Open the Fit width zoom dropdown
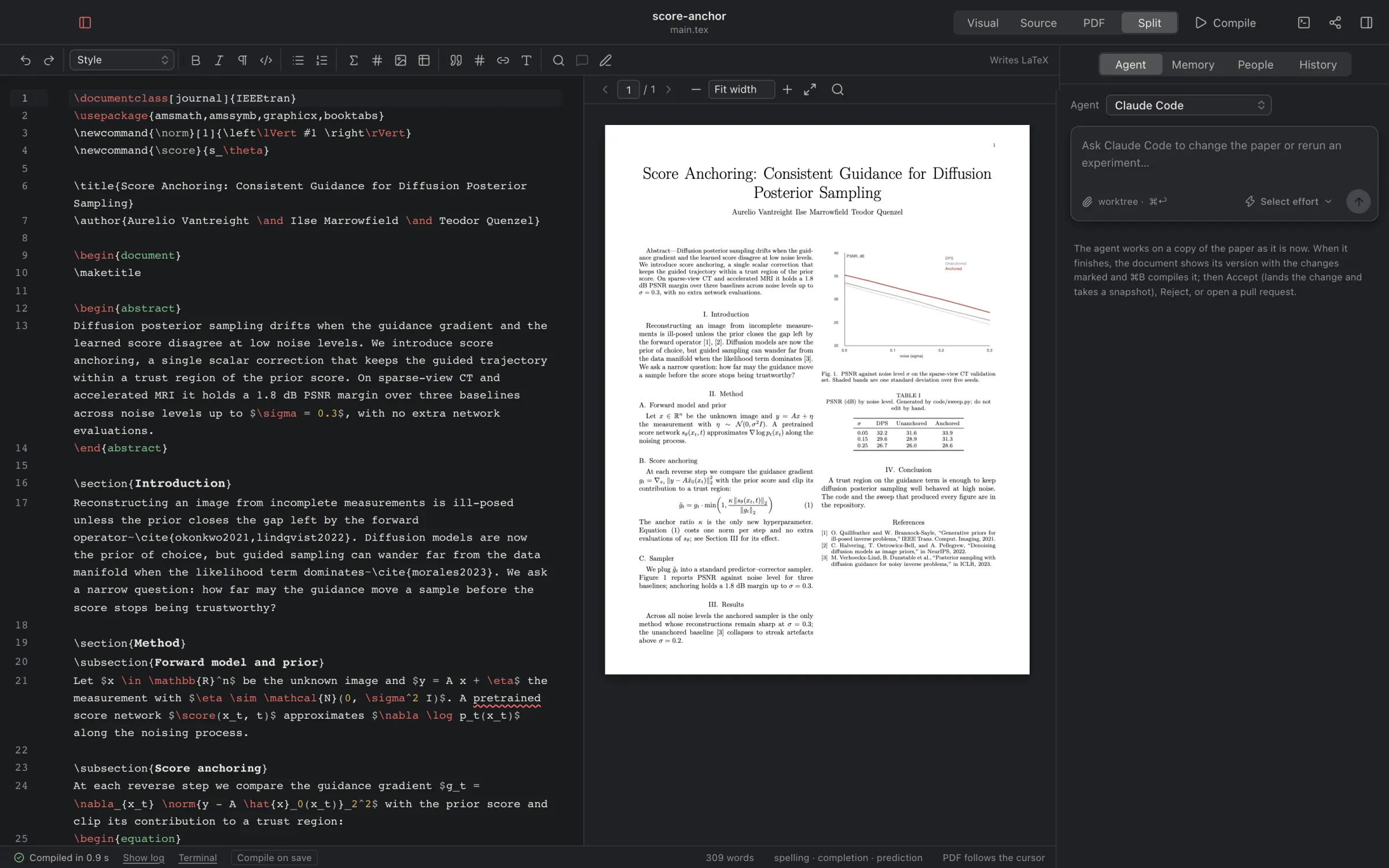Screen dimensions: 1389x868 741,90
